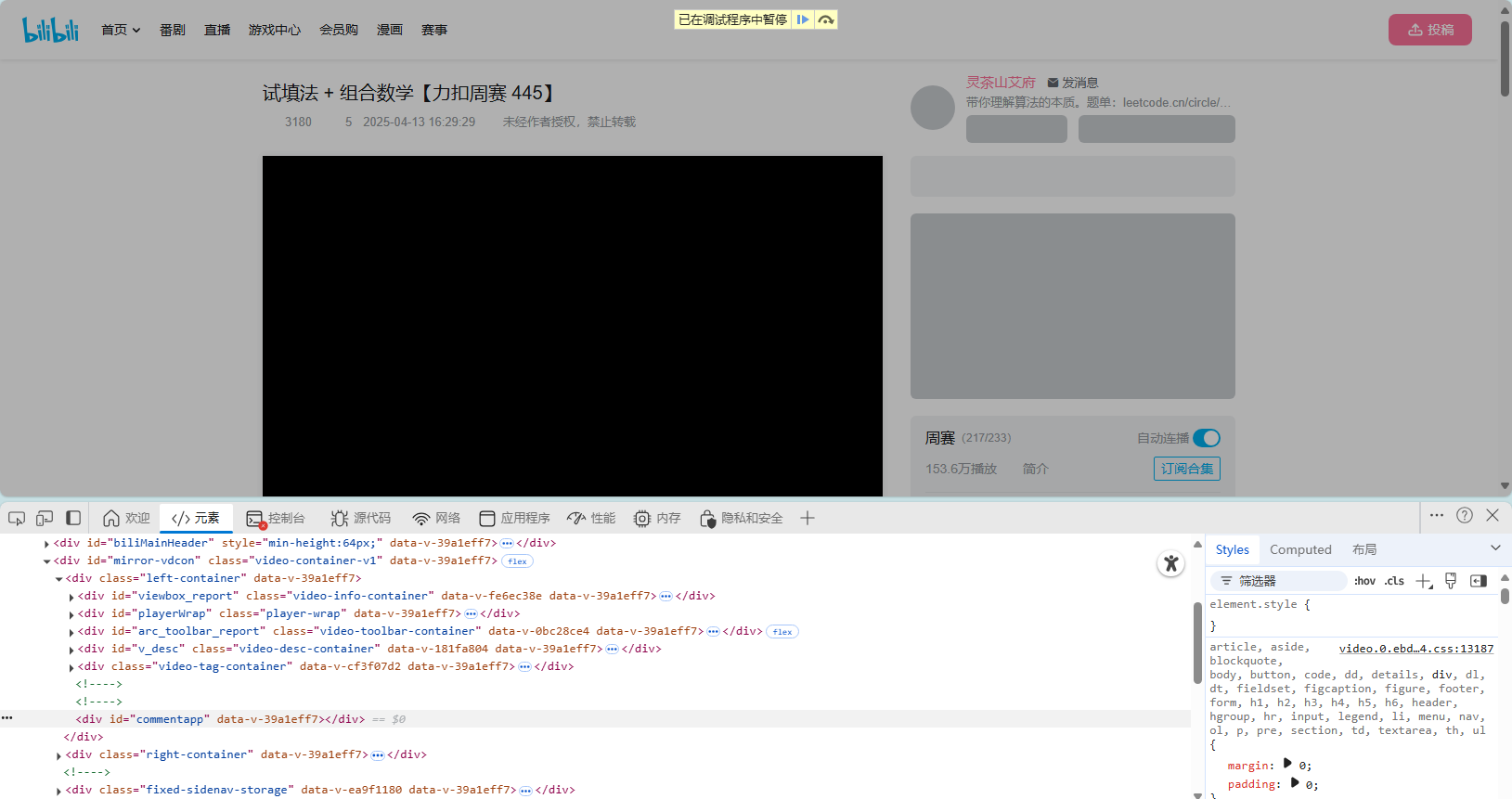Step over next function call icon

pos(826,19)
